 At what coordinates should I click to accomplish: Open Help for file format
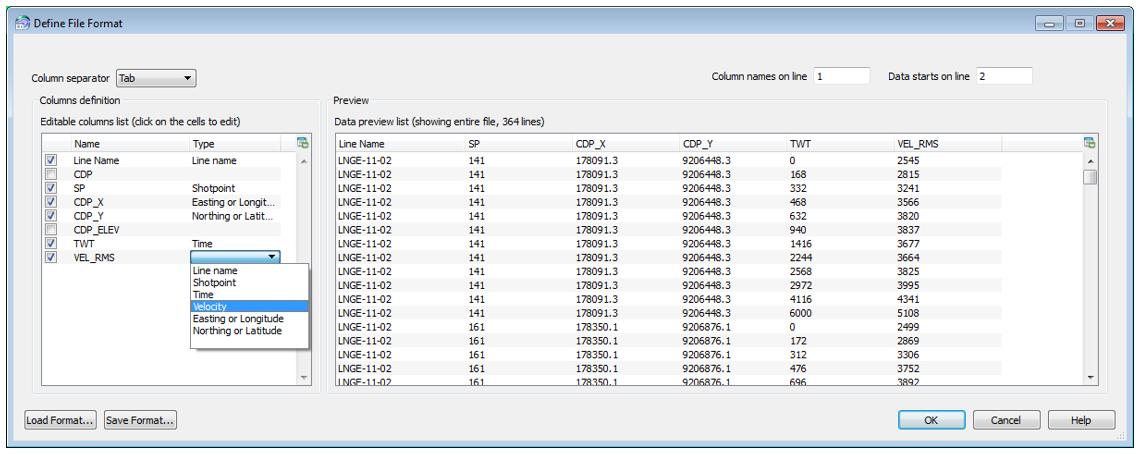(1080, 420)
